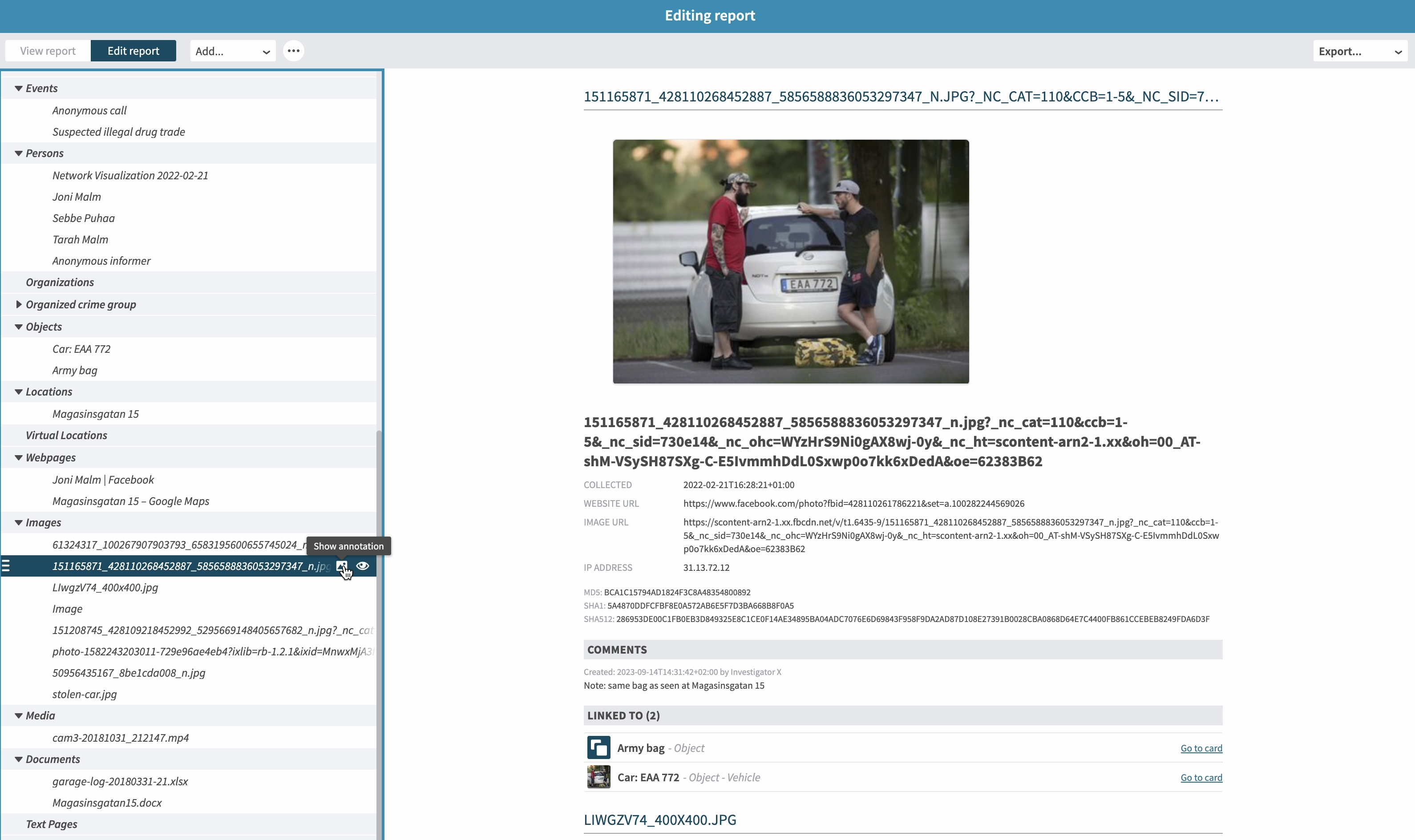Select Magasinsgatan 15 location
This screenshot has height=840, width=1415.
(x=96, y=414)
